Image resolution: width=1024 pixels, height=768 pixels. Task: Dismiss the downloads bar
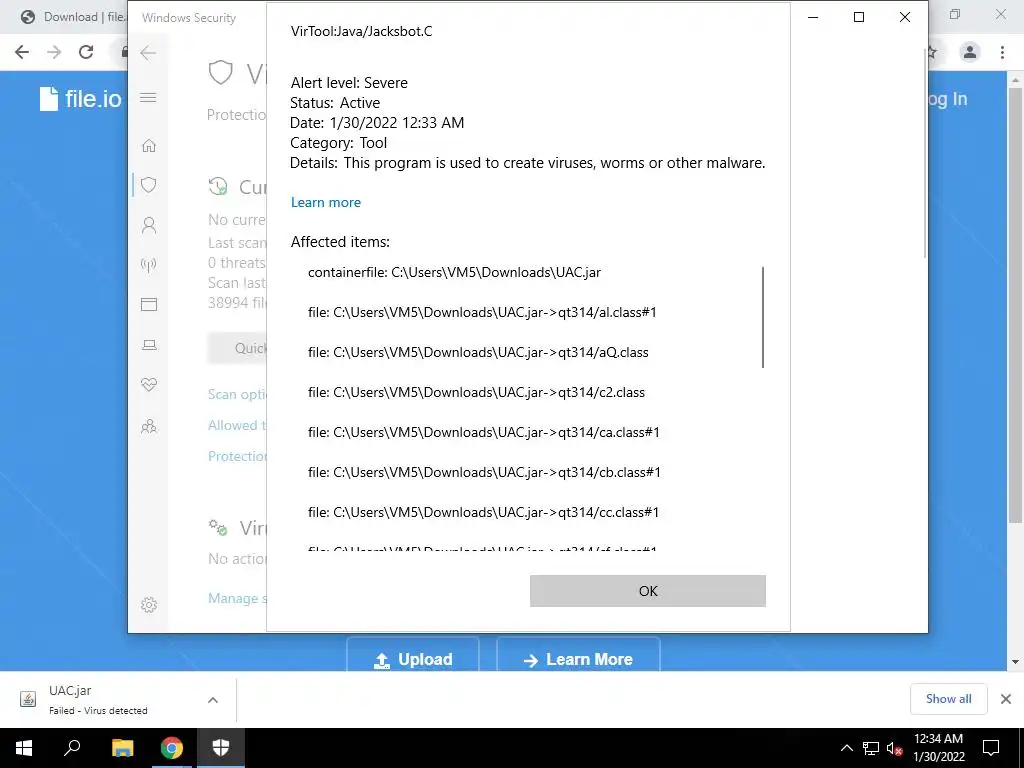point(1006,699)
